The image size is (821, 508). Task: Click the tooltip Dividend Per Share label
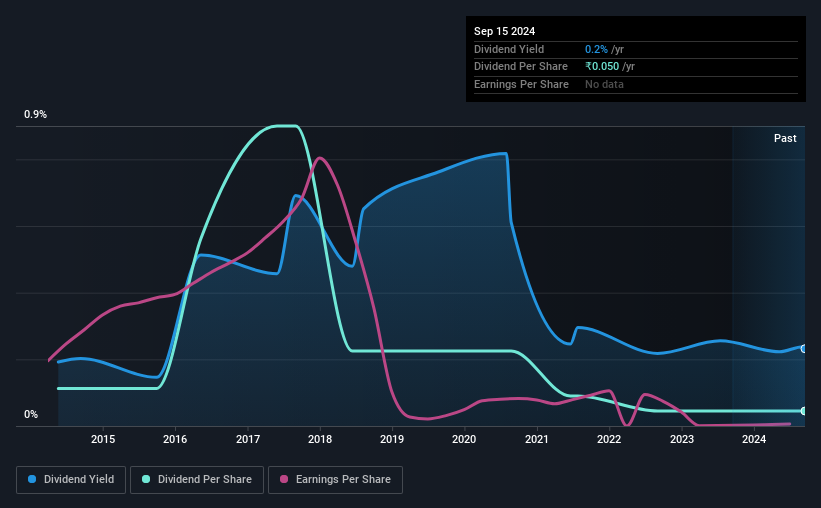click(520, 67)
